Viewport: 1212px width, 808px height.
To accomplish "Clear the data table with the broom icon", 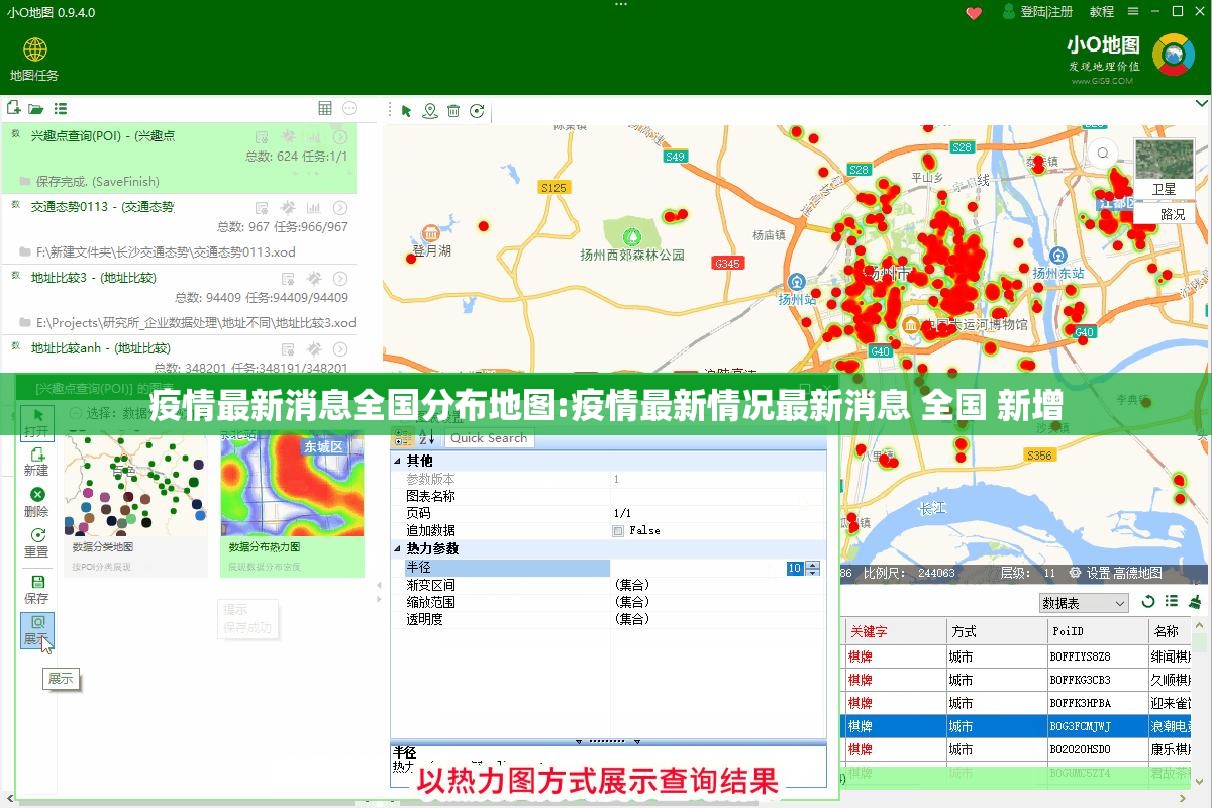I will pos(1194,601).
